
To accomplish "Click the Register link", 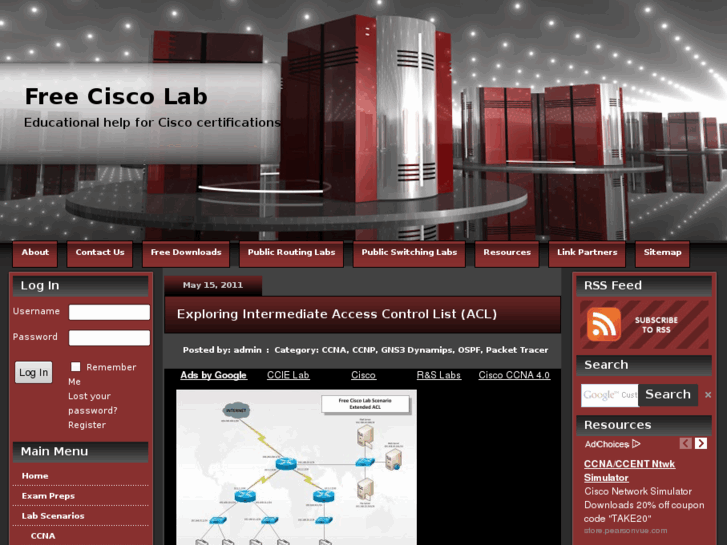I will click(x=87, y=425).
